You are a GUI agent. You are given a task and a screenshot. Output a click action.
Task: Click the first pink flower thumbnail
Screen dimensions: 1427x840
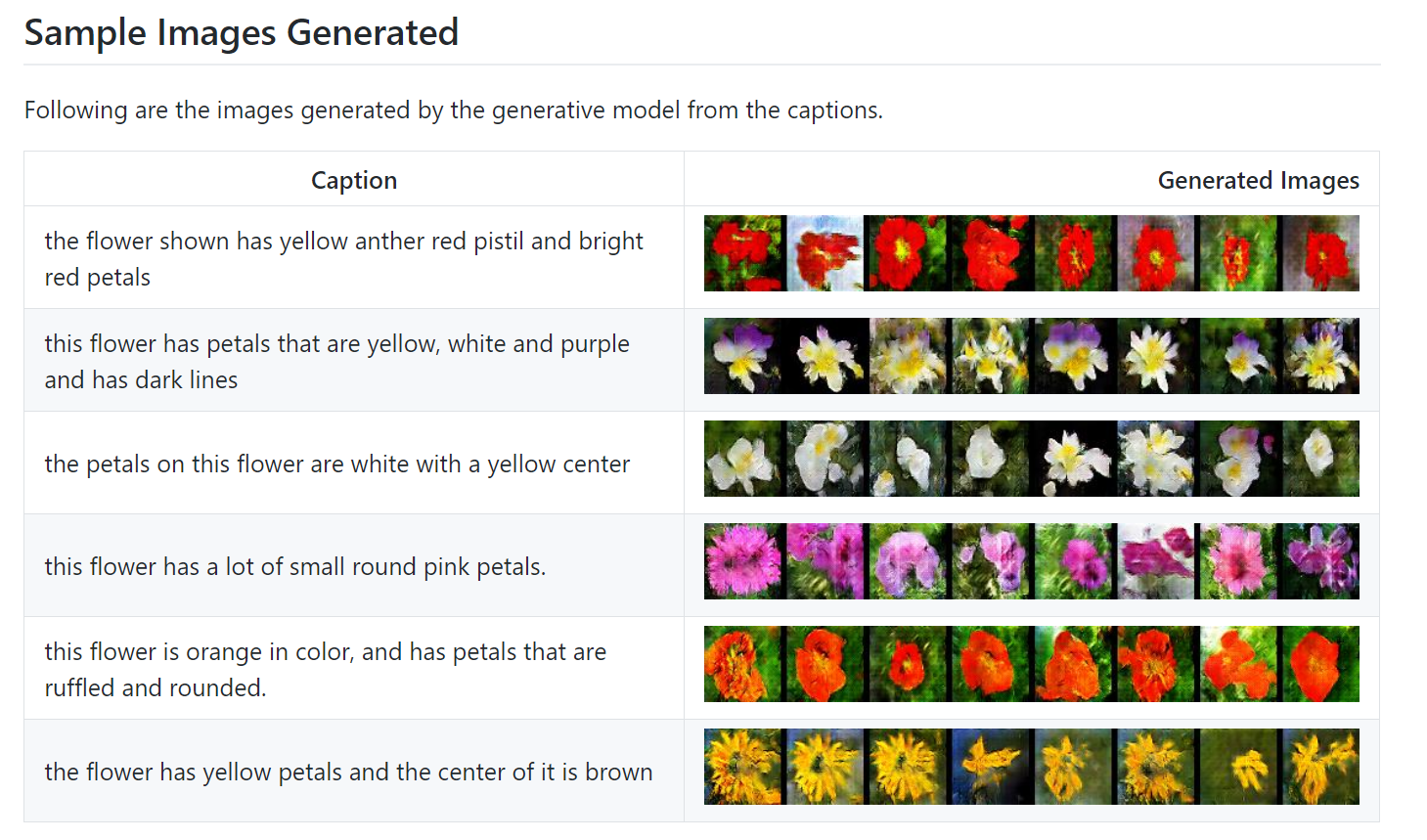744,561
